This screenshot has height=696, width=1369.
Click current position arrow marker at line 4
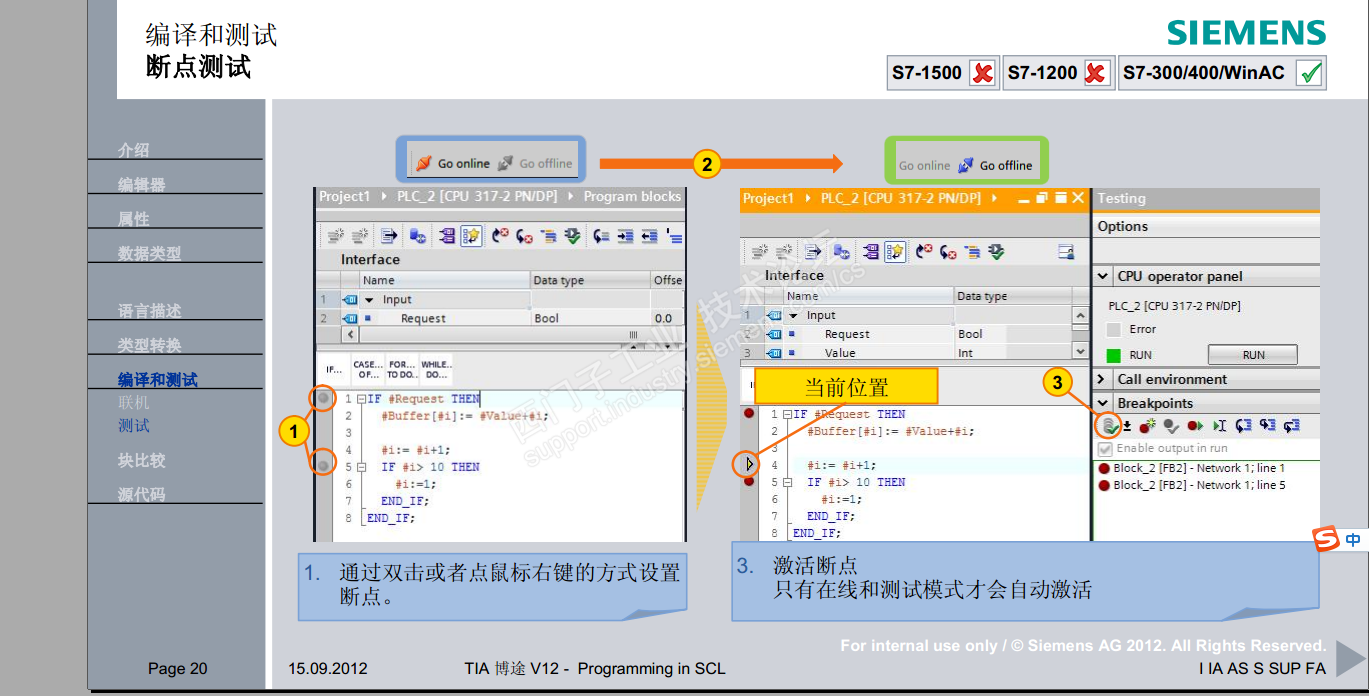[749, 464]
